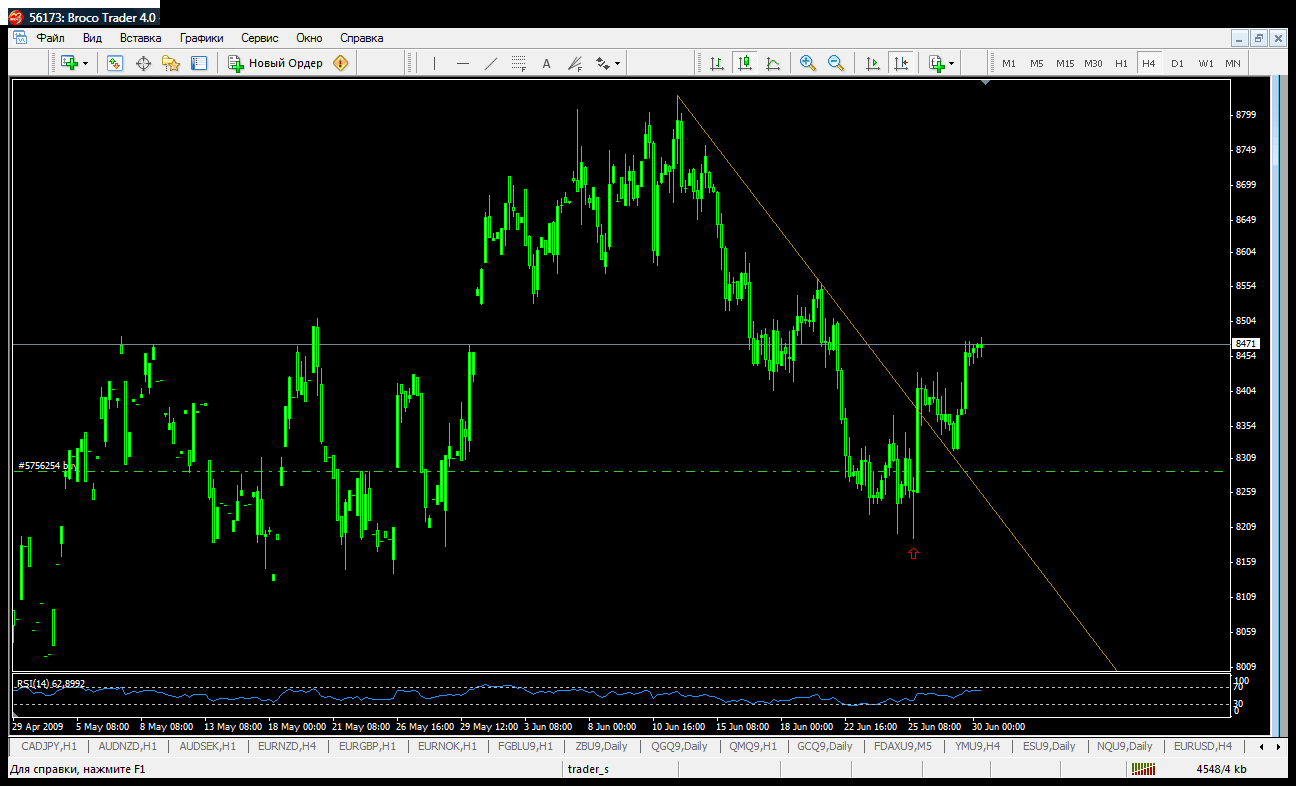This screenshot has width=1296, height=786.
Task: Toggle chart auto scroll
Action: tap(873, 63)
